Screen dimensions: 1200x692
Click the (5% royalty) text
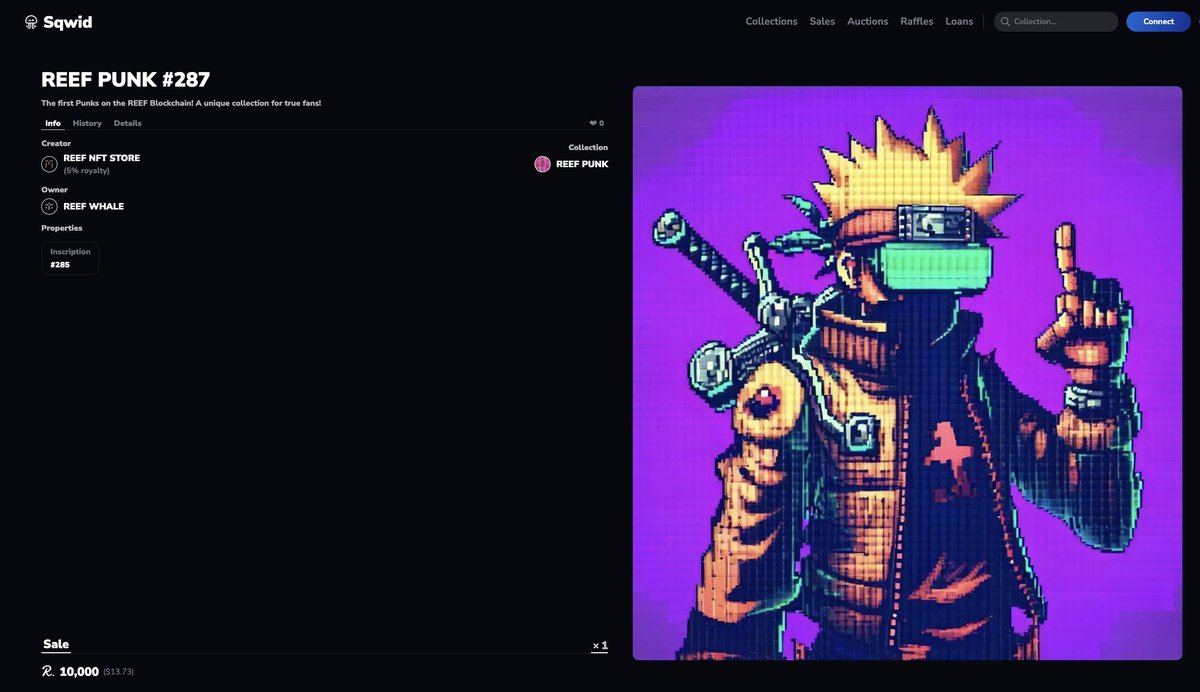(86, 171)
